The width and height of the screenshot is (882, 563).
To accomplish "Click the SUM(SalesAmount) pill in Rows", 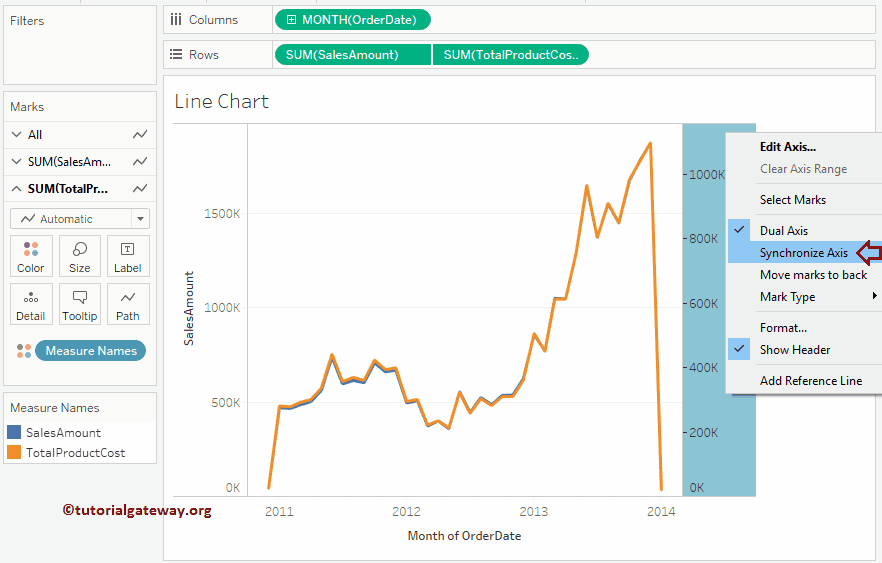I will tap(342, 55).
